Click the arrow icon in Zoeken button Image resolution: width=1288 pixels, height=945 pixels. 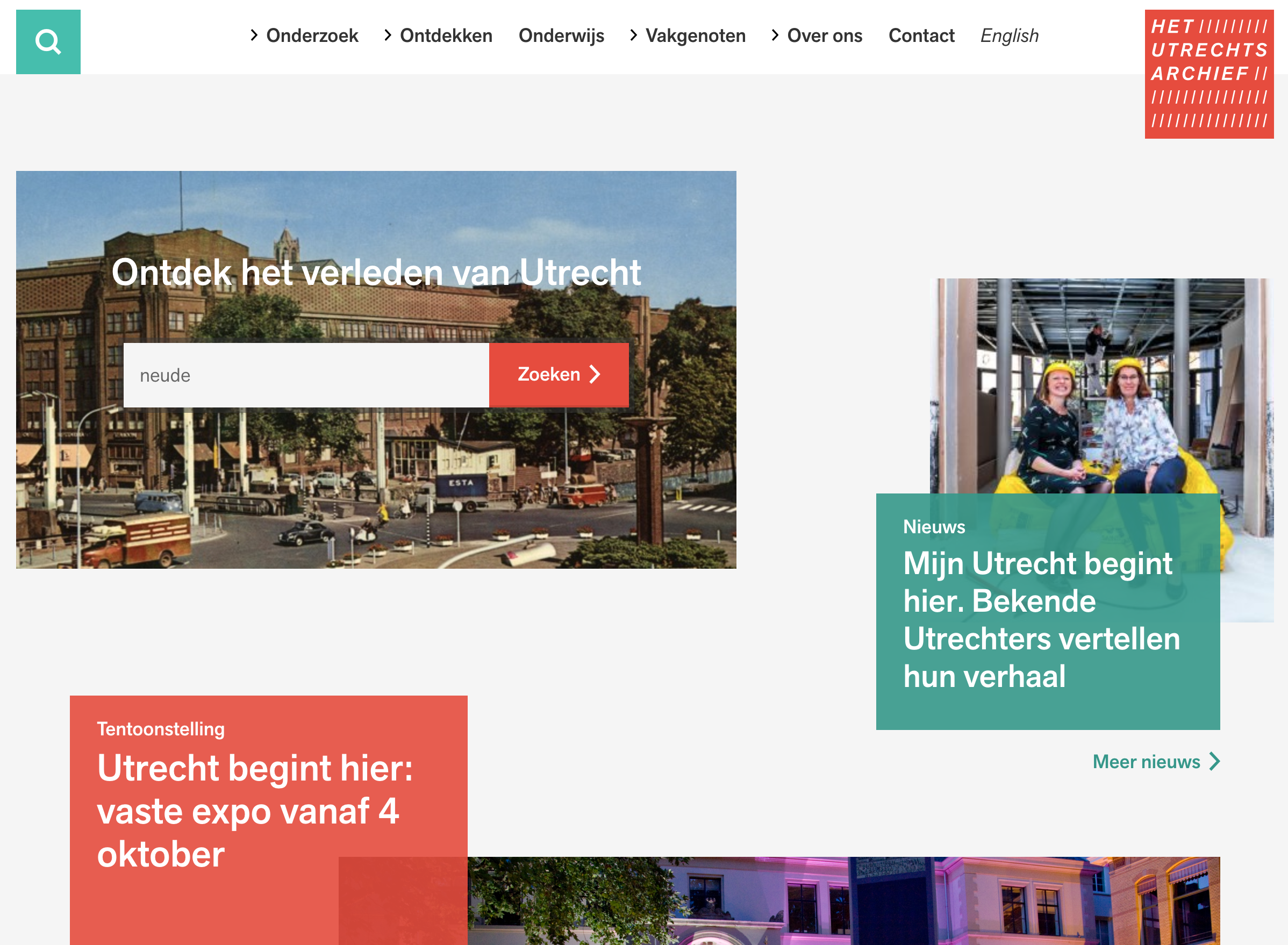point(595,374)
